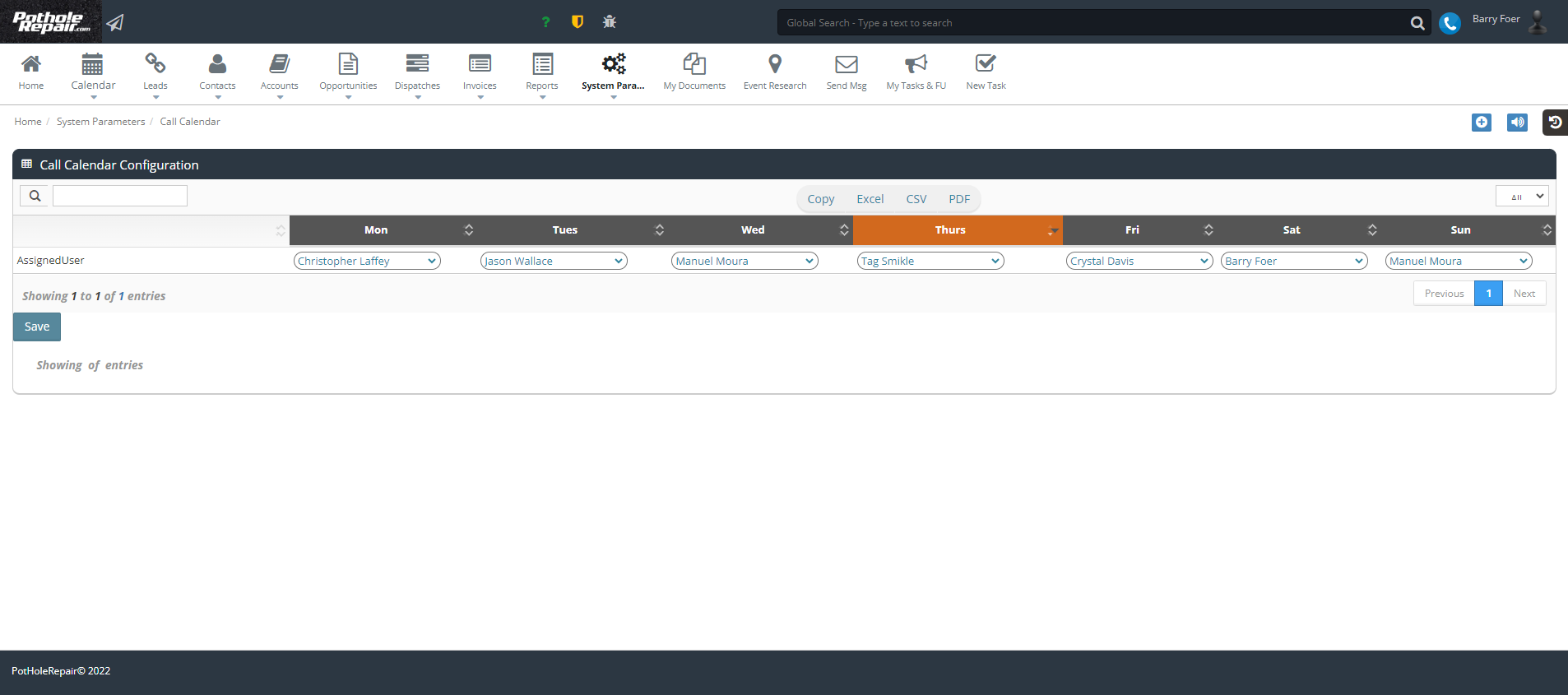The height and width of the screenshot is (695, 1568).
Task: Open the Invoices list icon
Action: point(480,63)
